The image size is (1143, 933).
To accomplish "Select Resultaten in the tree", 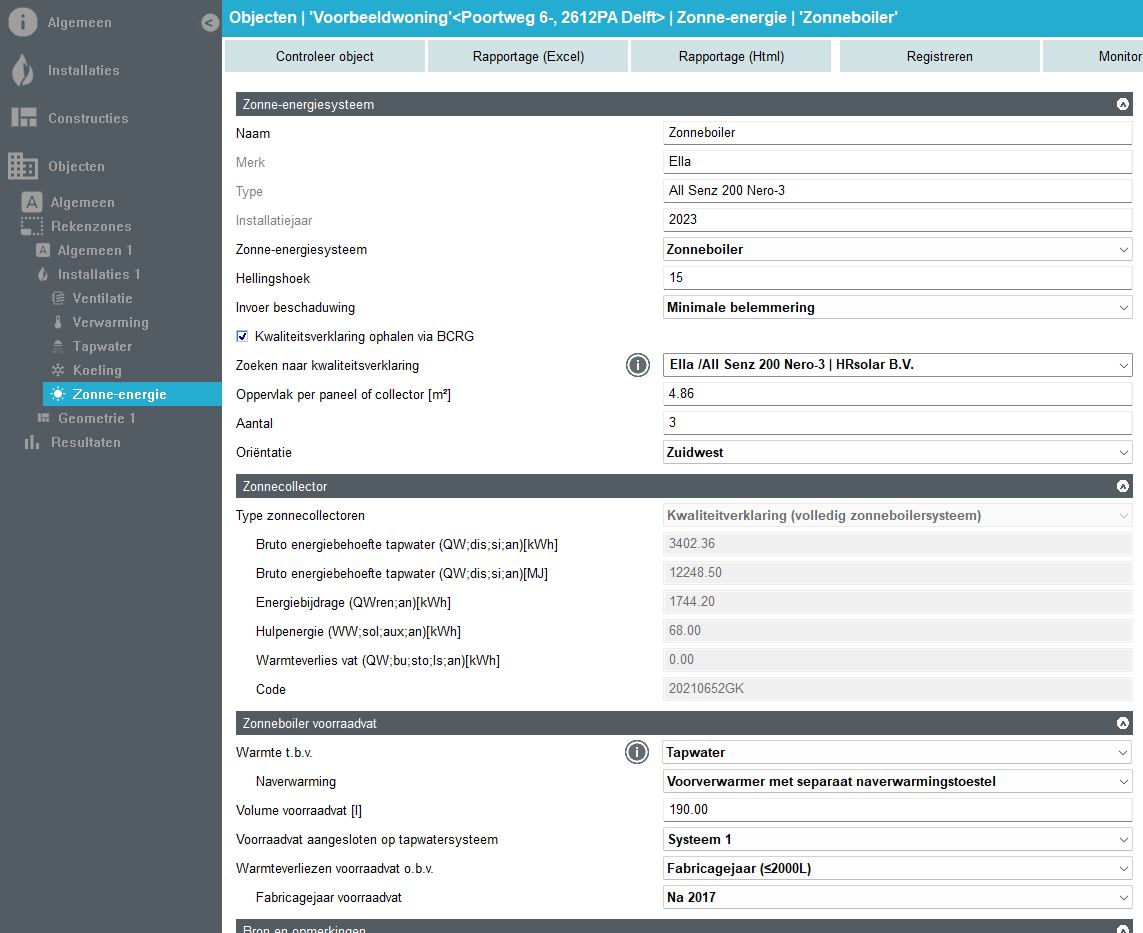I will [x=85, y=442].
